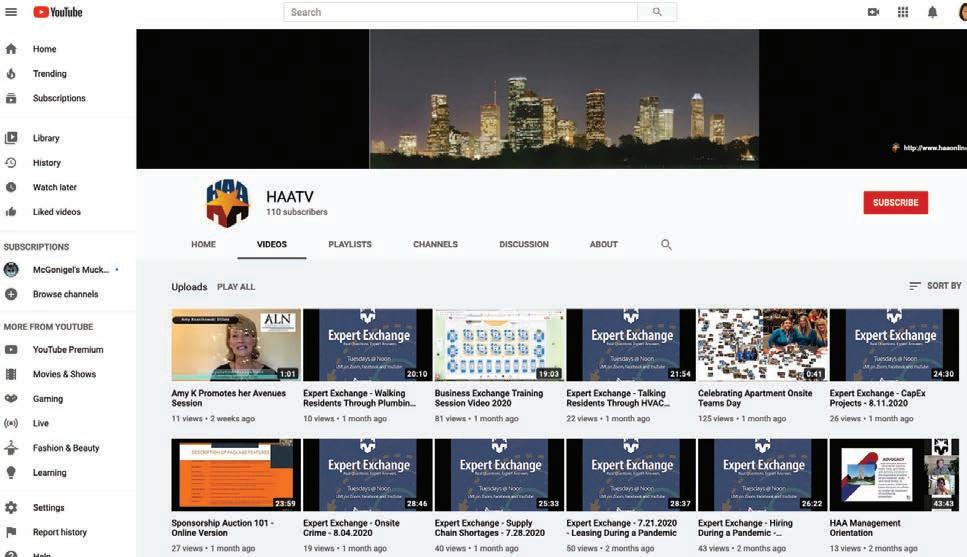Click the Liked videos thumbs-up icon
The height and width of the screenshot is (557, 967).
point(11,212)
